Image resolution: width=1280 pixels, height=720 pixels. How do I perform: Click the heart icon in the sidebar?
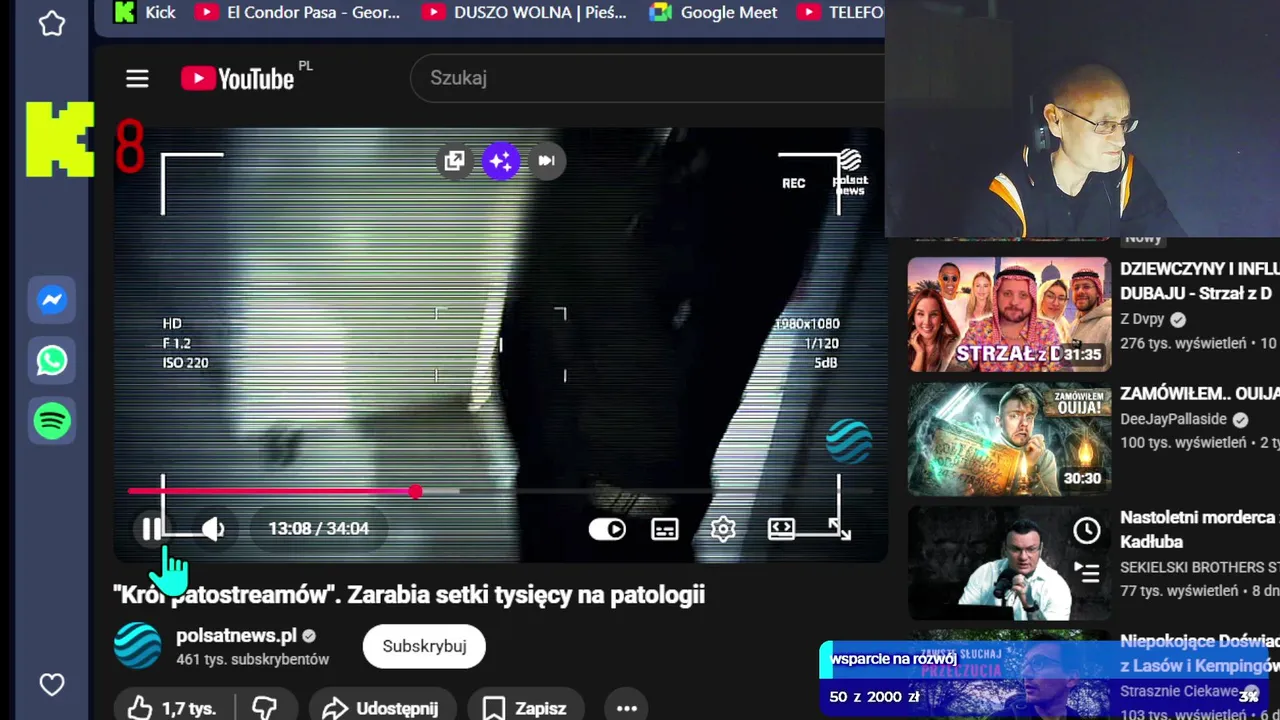click(x=52, y=685)
